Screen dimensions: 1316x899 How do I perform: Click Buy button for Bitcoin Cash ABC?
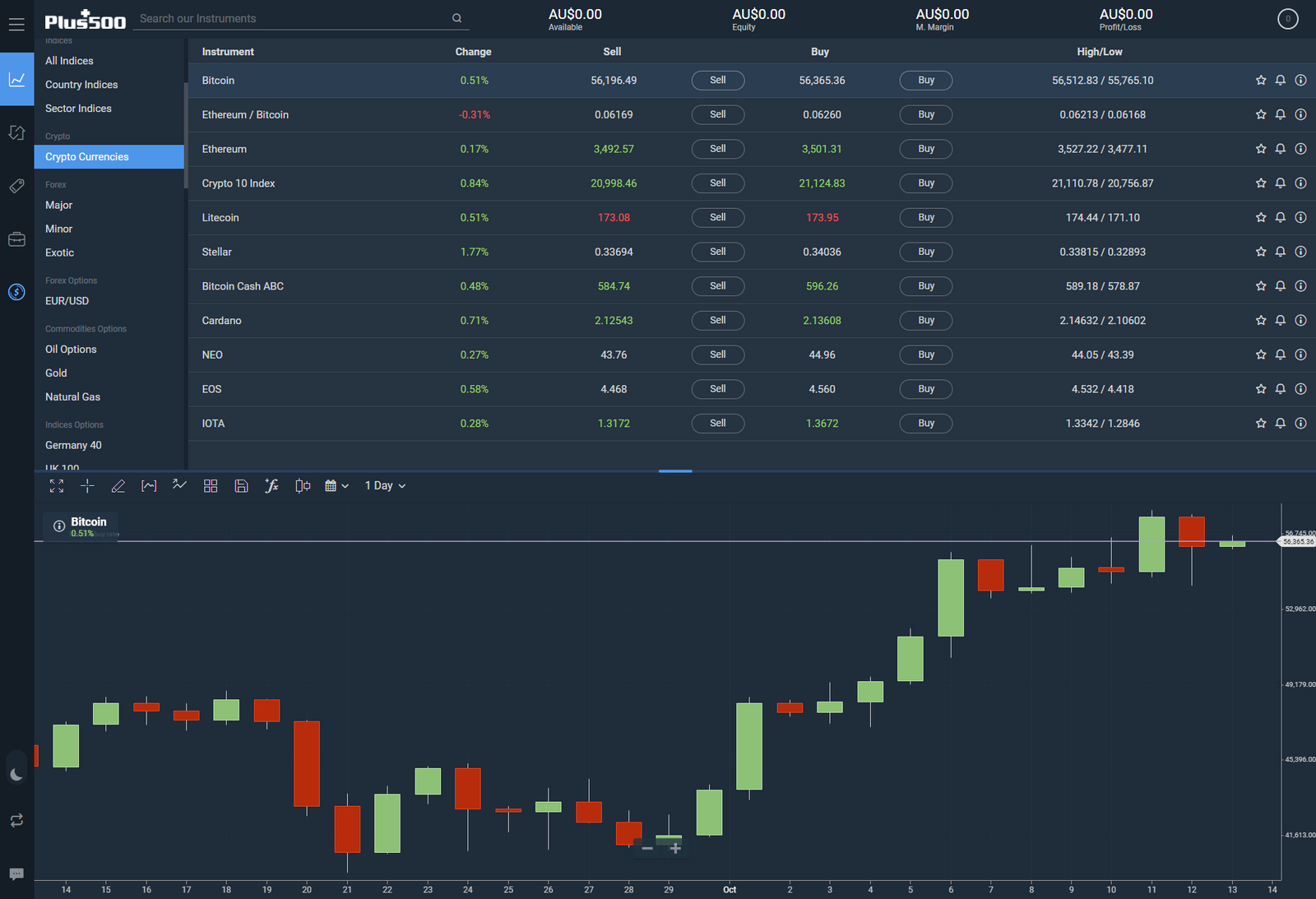pyautogui.click(x=926, y=286)
